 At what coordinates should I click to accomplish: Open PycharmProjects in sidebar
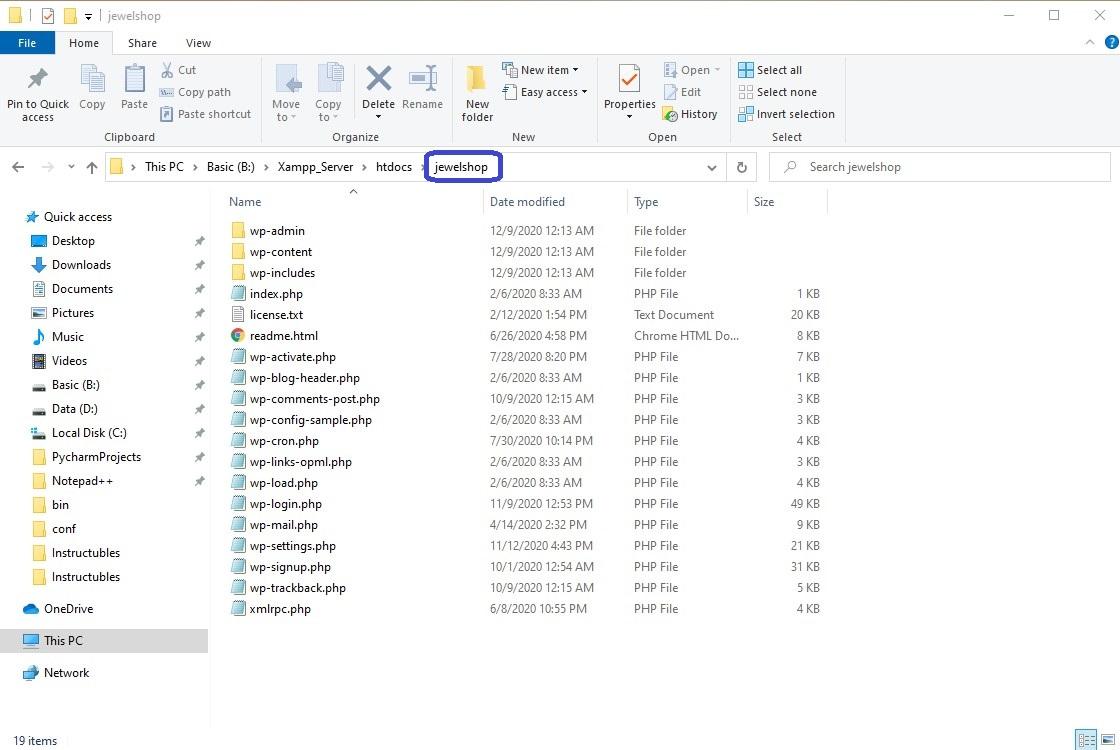[x=96, y=457]
